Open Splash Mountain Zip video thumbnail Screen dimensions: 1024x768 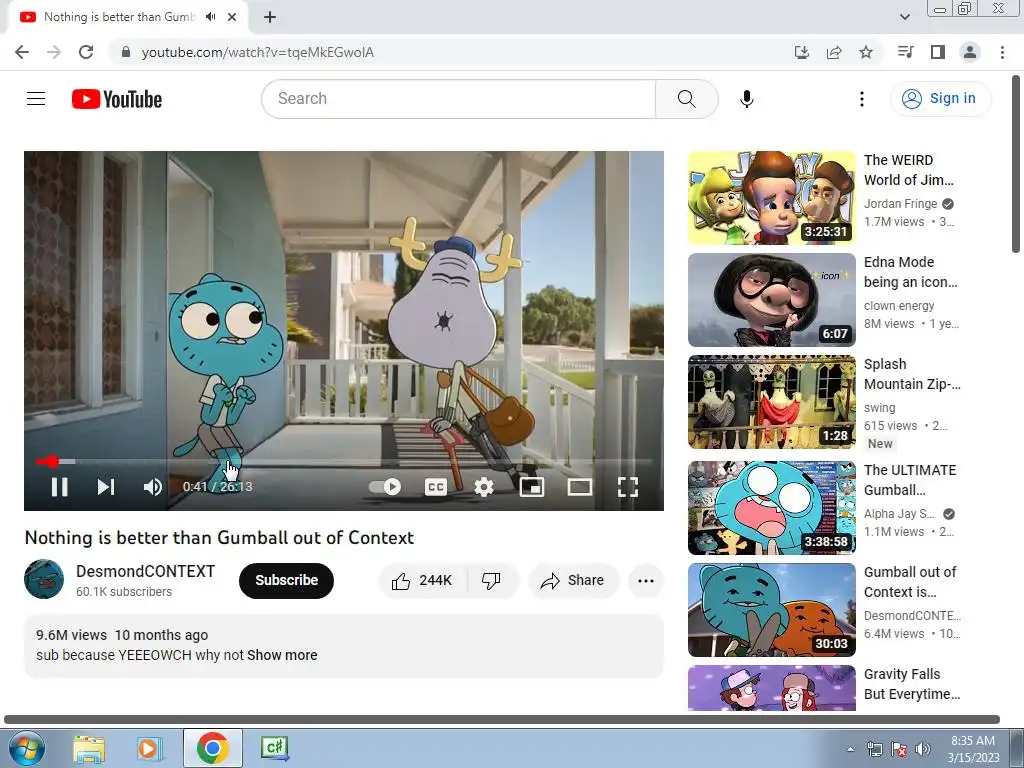coord(771,402)
